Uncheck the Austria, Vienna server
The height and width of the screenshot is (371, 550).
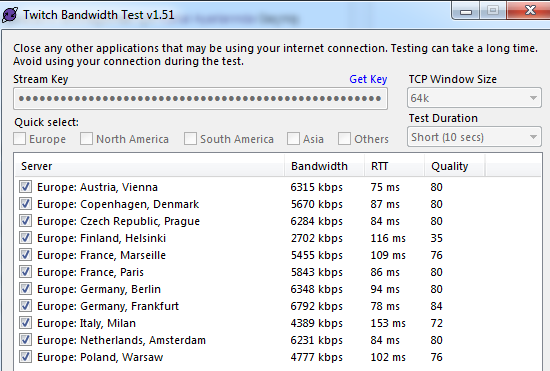[26, 187]
